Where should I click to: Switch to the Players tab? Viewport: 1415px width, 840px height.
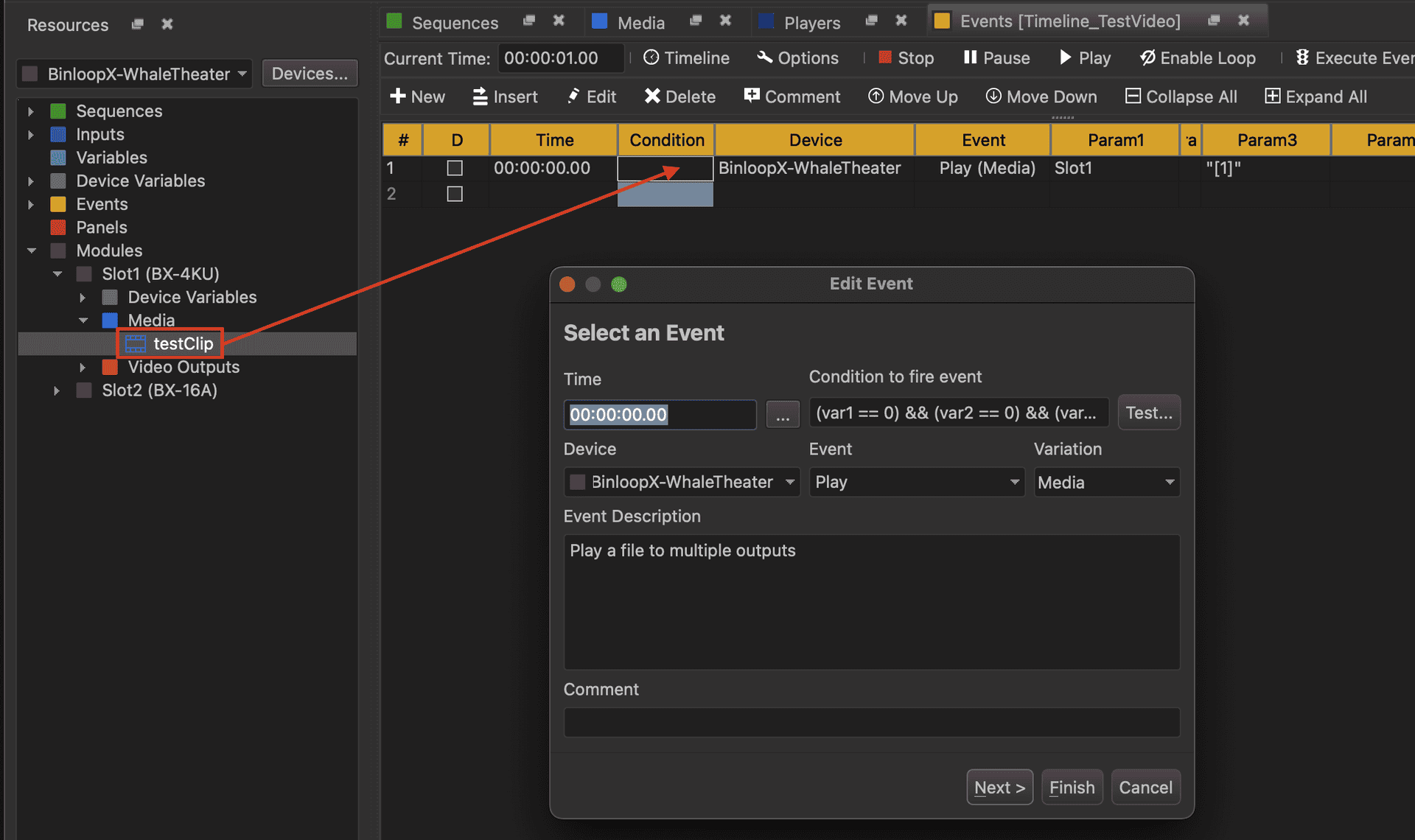pos(811,22)
